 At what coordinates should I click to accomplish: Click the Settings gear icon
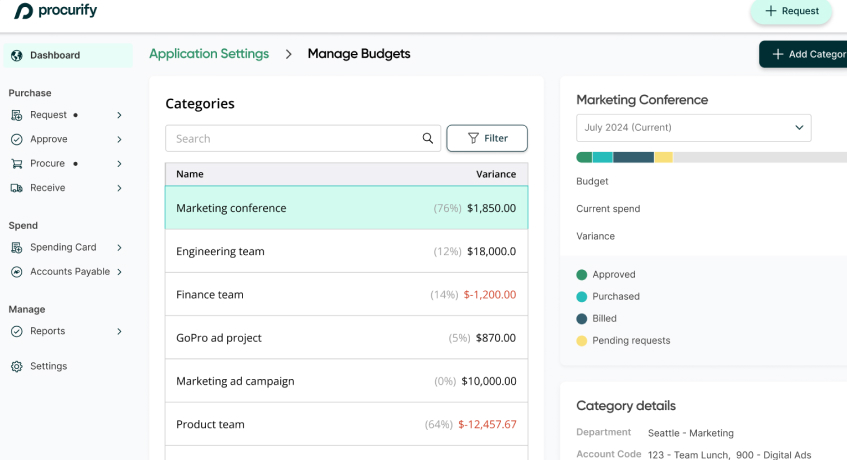click(x=16, y=366)
